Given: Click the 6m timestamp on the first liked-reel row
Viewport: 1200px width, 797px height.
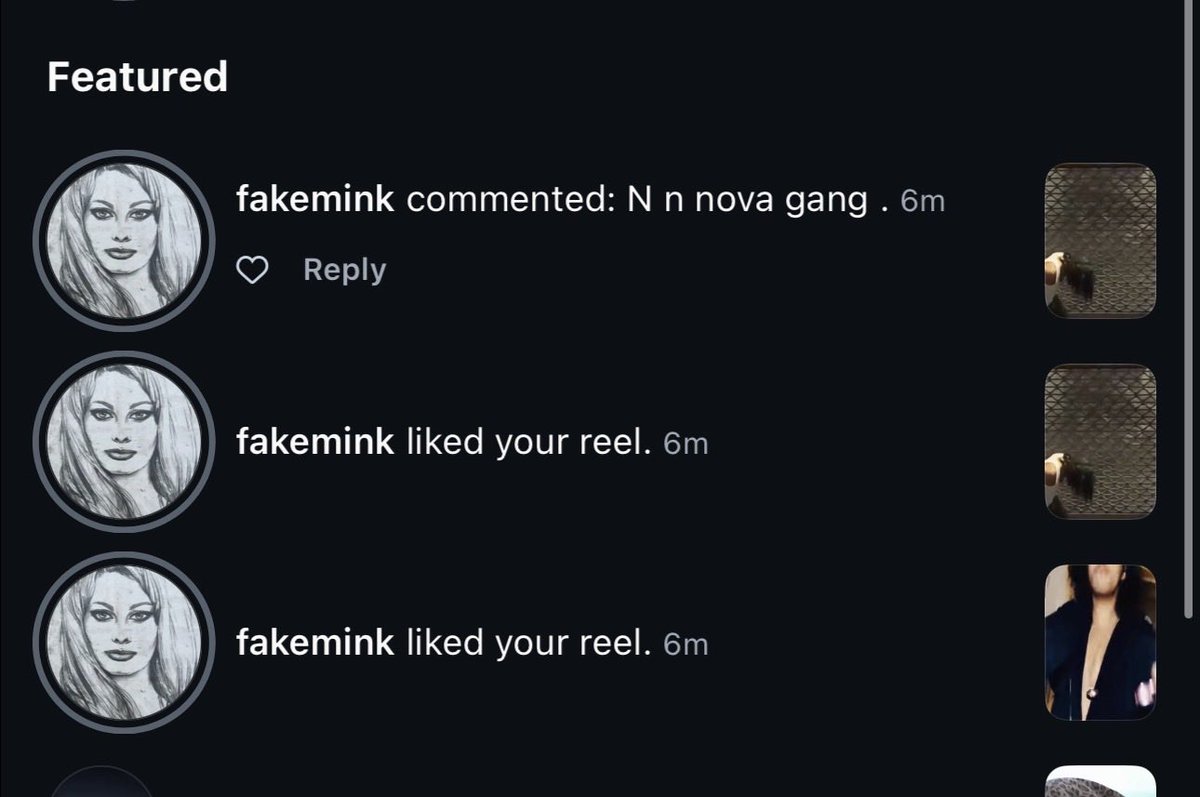Looking at the screenshot, I should (686, 443).
